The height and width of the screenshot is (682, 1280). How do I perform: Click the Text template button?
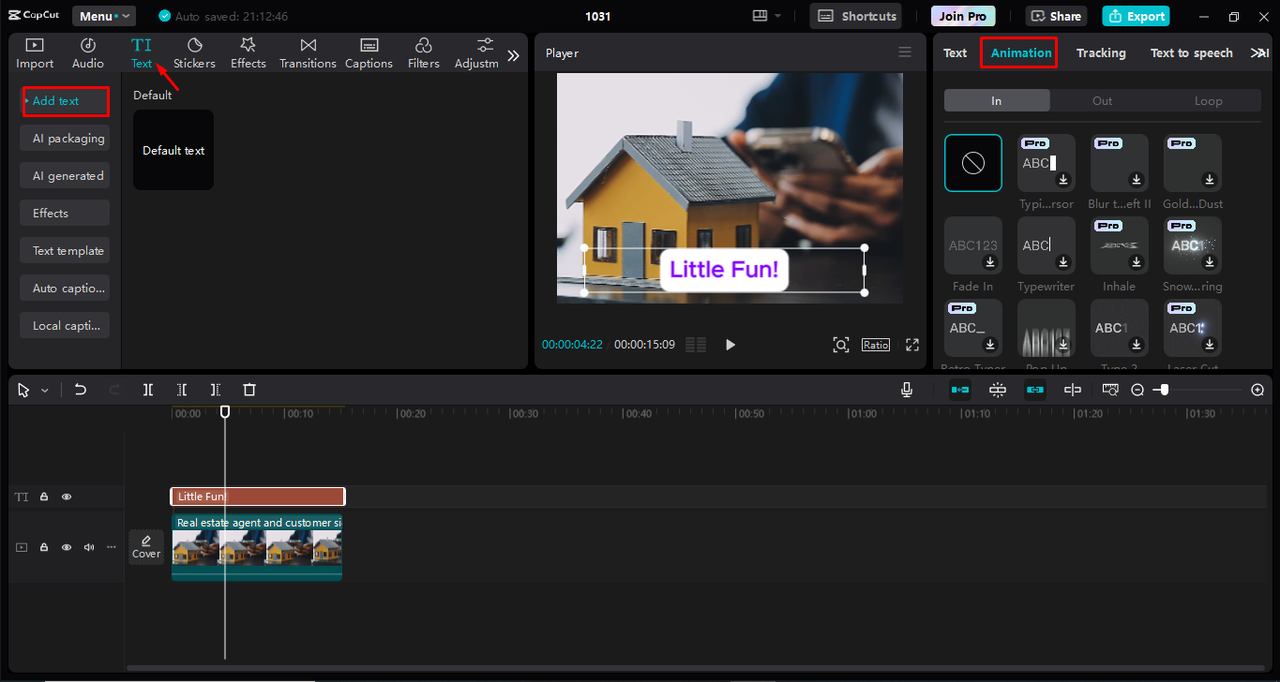click(x=65, y=251)
